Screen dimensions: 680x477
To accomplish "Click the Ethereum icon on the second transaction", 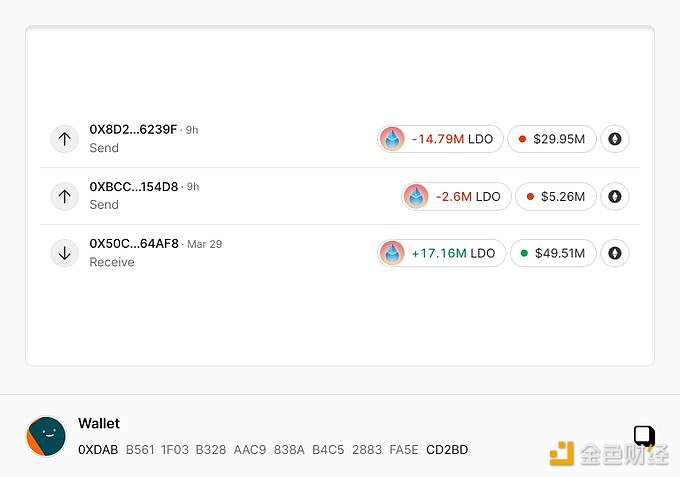I will tap(615, 196).
